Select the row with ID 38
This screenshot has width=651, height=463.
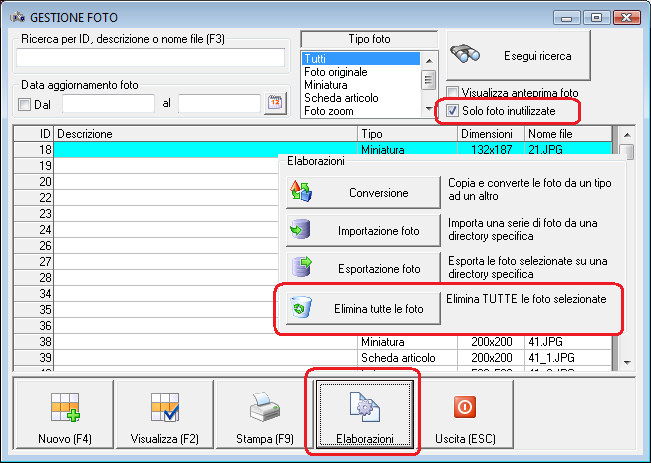click(x=313, y=342)
